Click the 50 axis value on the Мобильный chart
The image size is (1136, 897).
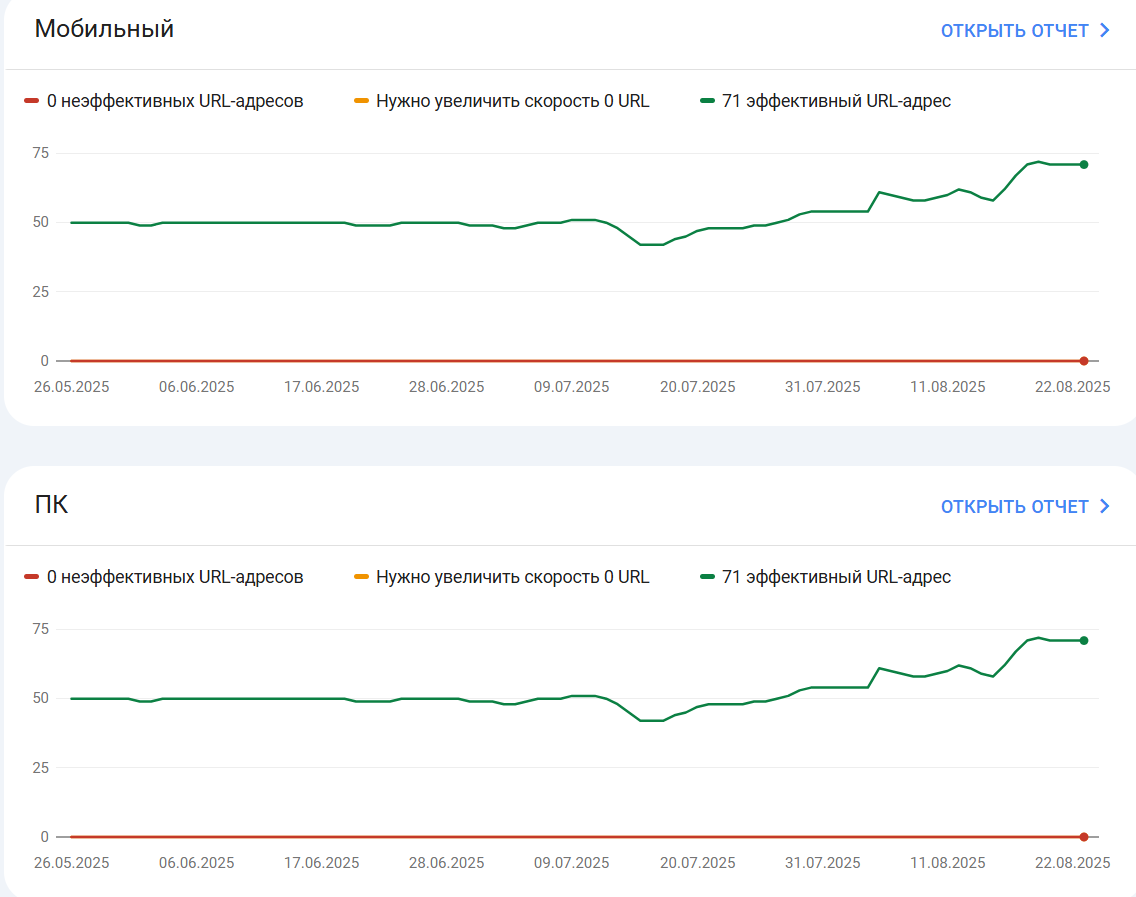(x=41, y=222)
